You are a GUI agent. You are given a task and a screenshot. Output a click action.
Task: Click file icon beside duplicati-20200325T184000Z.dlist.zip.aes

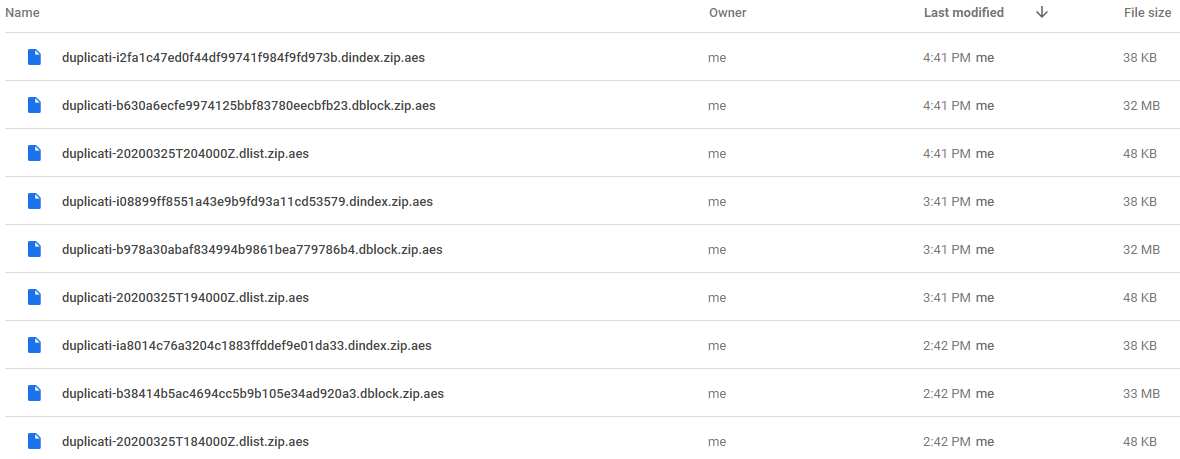[34, 442]
